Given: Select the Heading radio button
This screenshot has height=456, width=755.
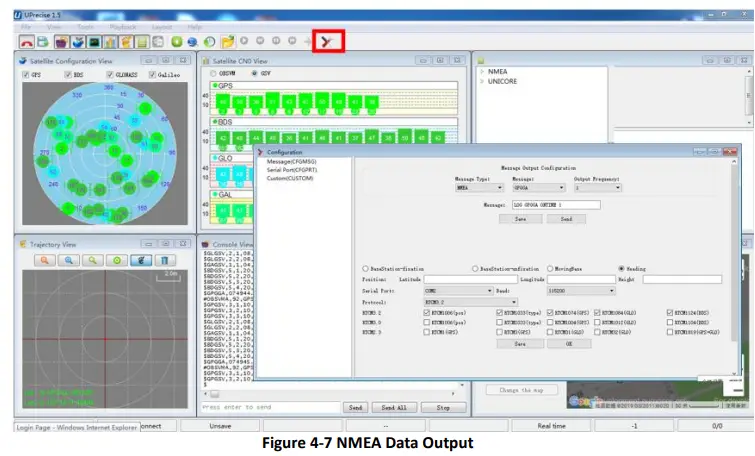Looking at the screenshot, I should (x=621, y=269).
